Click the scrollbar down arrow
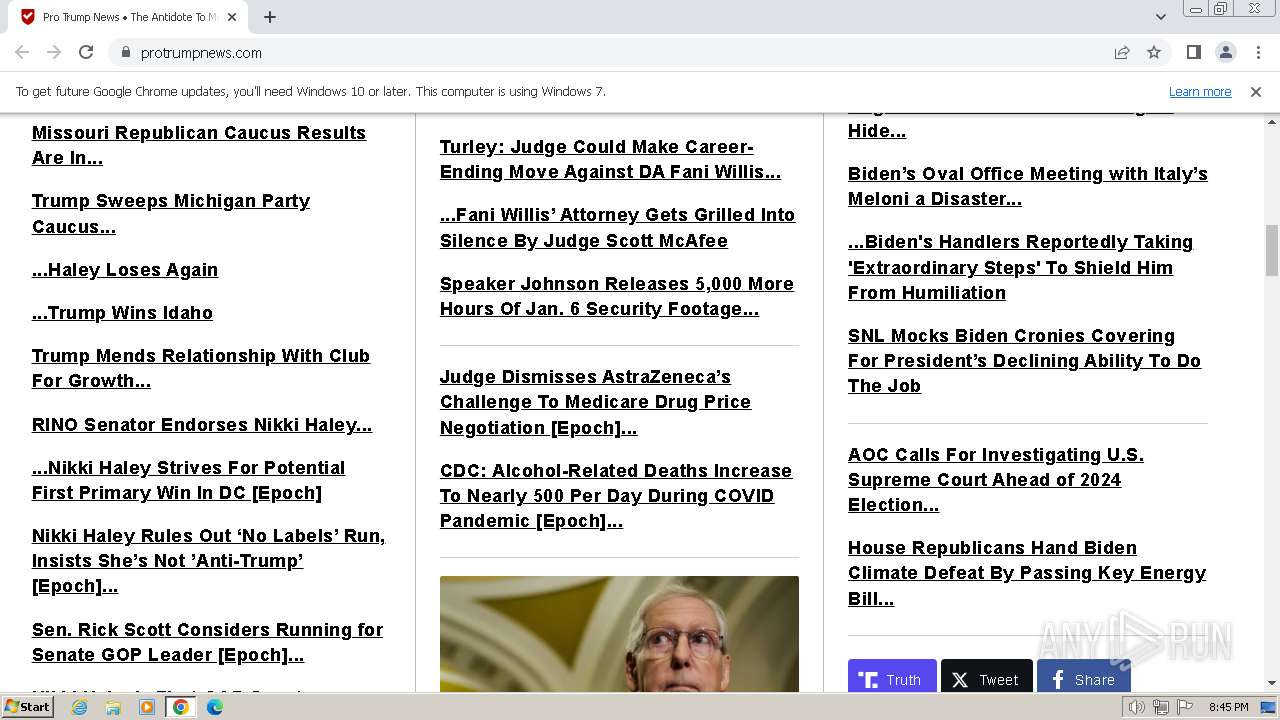 (x=1272, y=683)
